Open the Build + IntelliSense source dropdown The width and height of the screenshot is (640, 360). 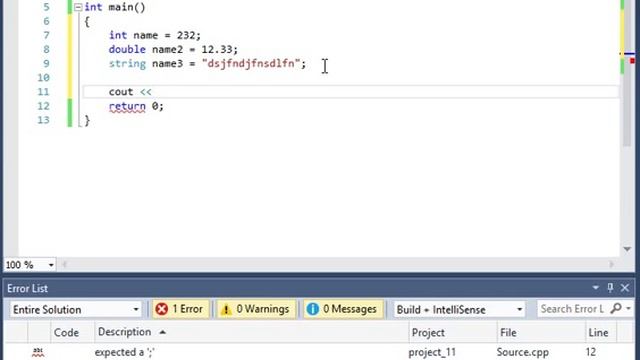click(459, 309)
